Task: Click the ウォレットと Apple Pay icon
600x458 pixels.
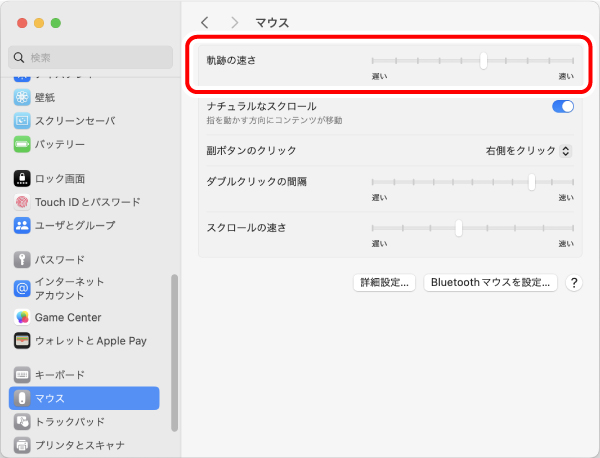Action: point(22,340)
